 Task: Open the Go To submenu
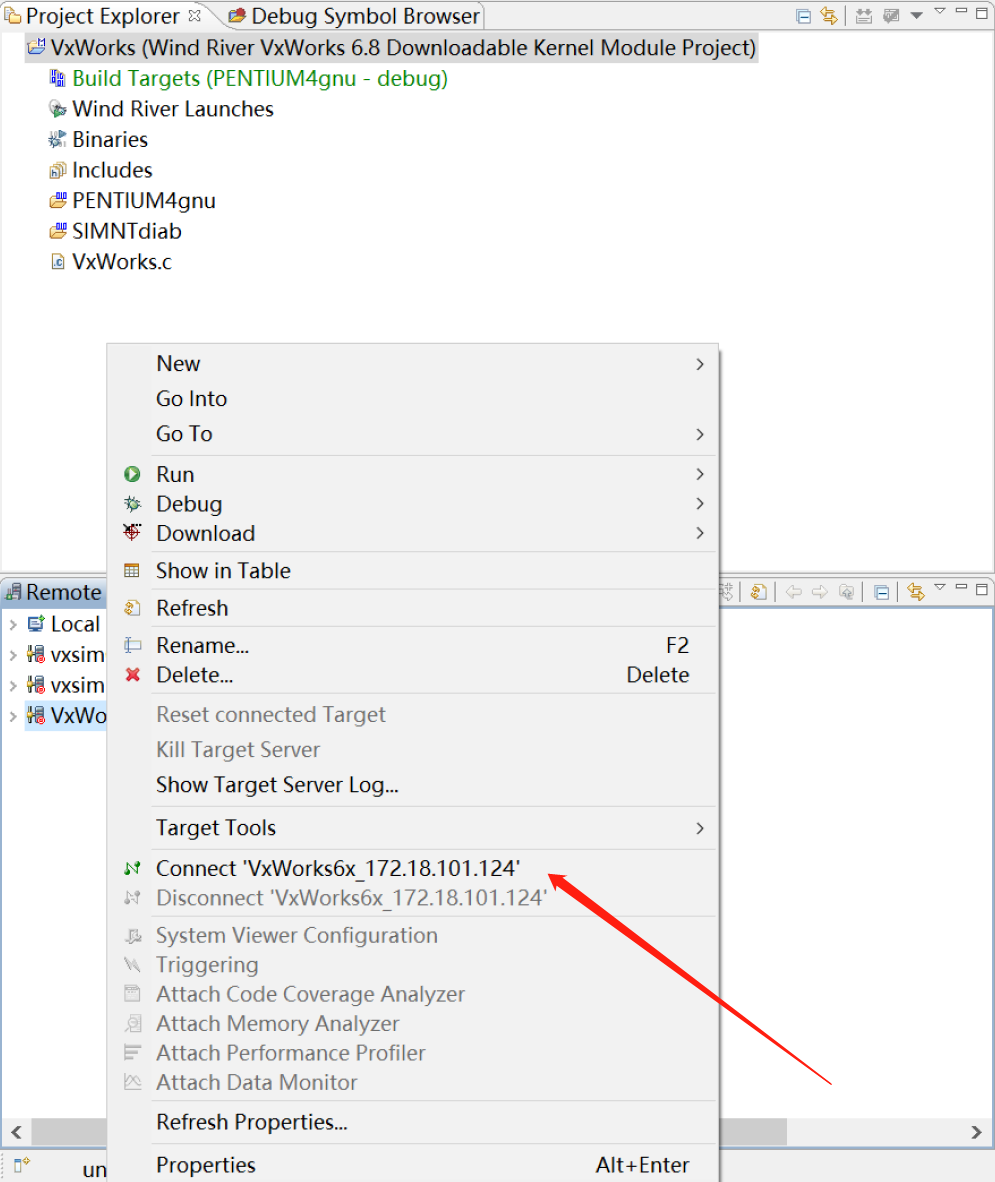click(x=413, y=434)
